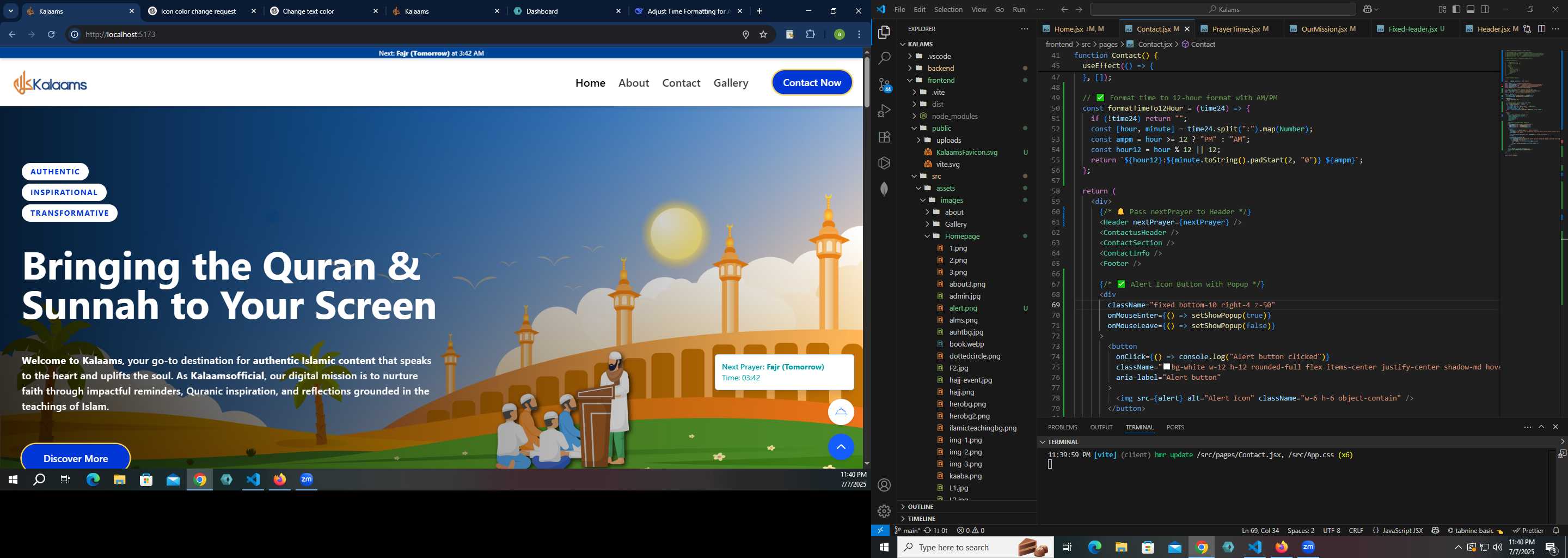Split the editor to the right
Image resolution: width=1568 pixels, height=558 pixels.
tap(1541, 29)
